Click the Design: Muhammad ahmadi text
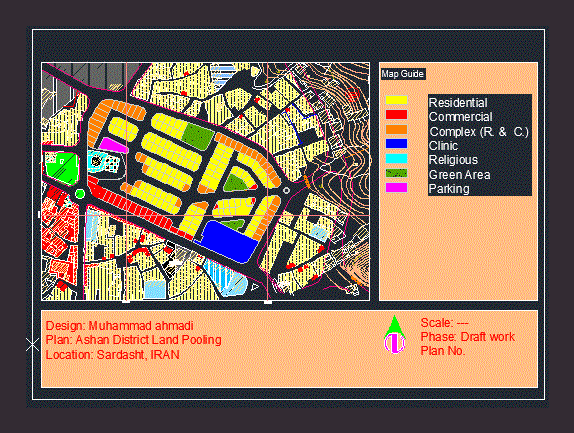Viewport: 574px width, 433px height. (119, 326)
